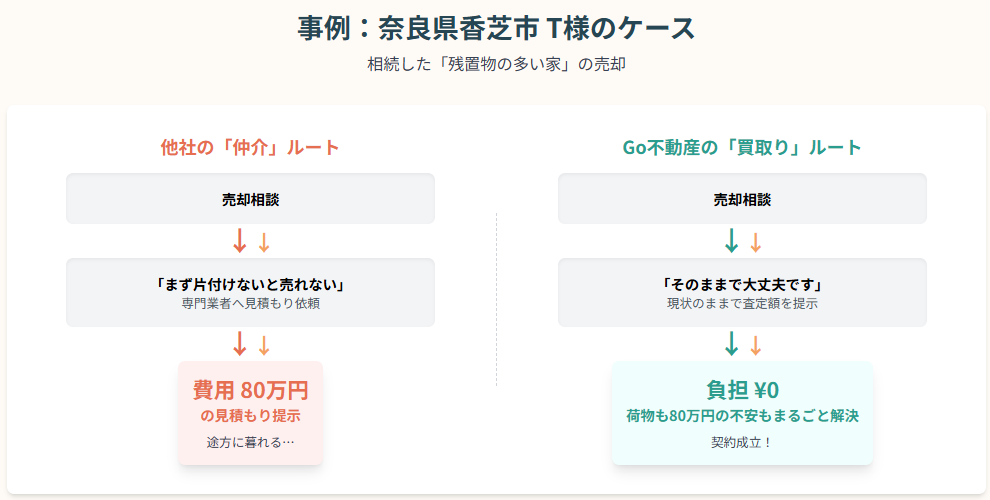Click the subtitle 相続した「残置物の多い家」の売却
The height and width of the screenshot is (500, 990).
[496, 64]
